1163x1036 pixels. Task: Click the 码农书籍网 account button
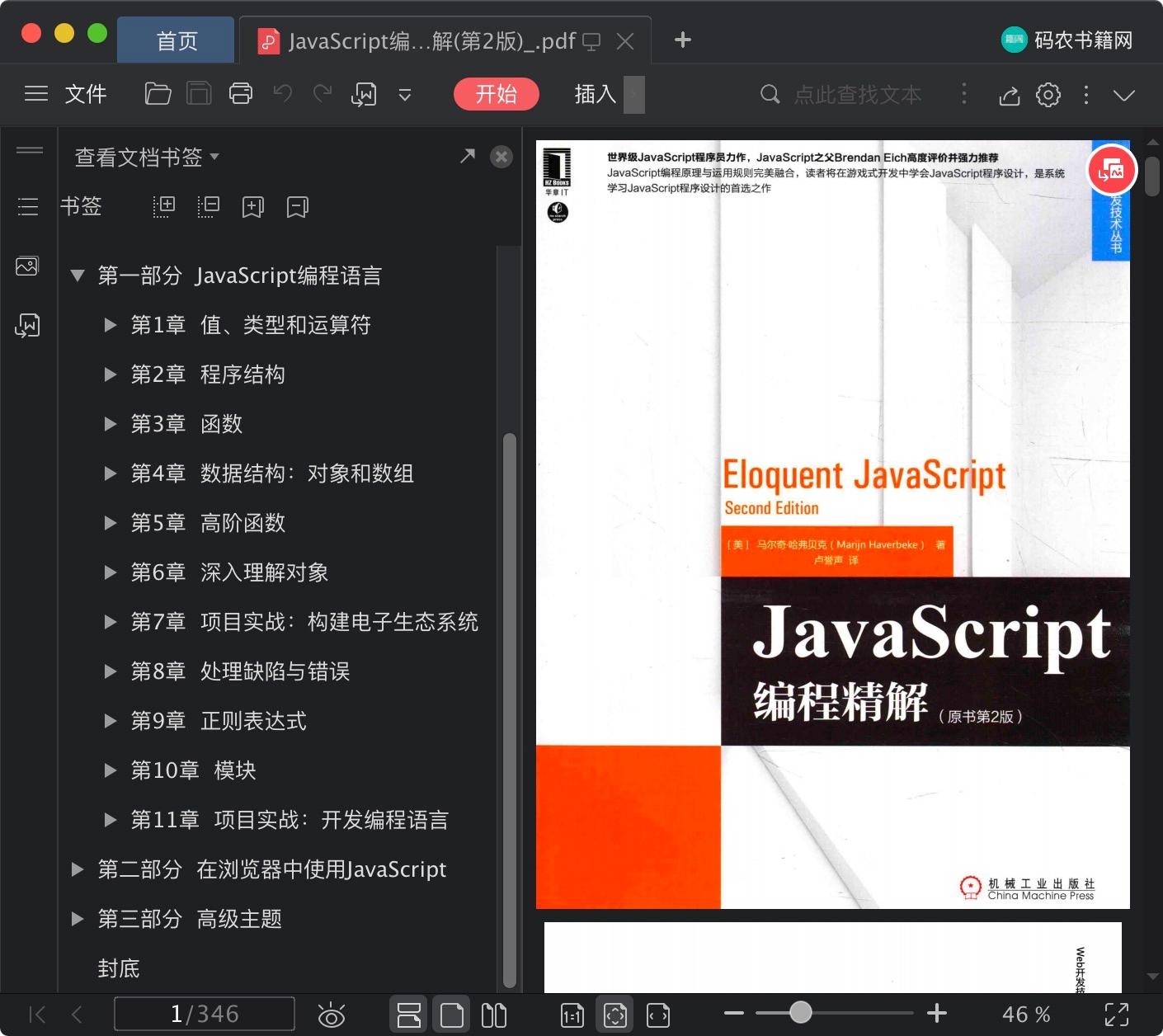tap(1067, 40)
